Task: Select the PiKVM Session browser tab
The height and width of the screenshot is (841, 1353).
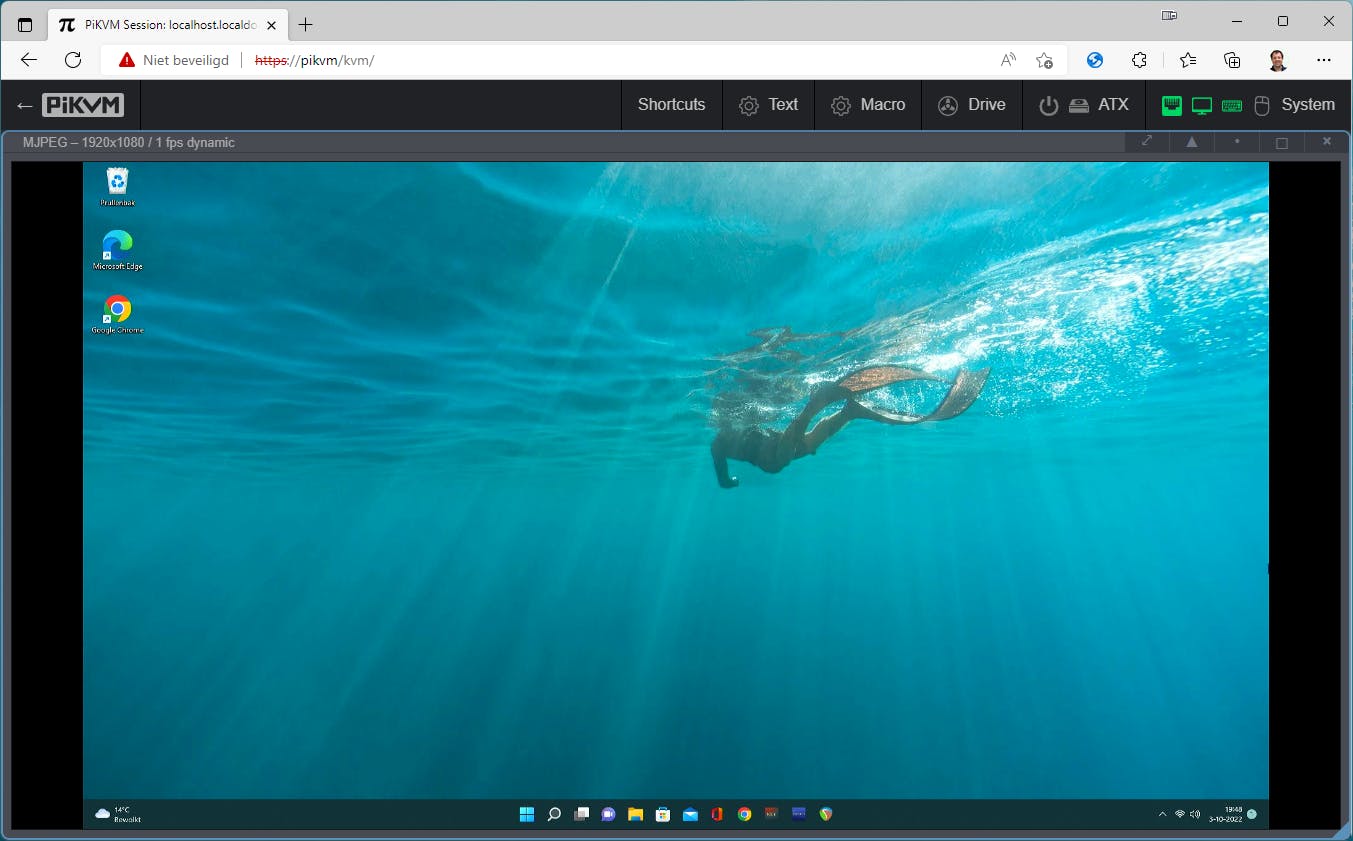Action: (167, 24)
